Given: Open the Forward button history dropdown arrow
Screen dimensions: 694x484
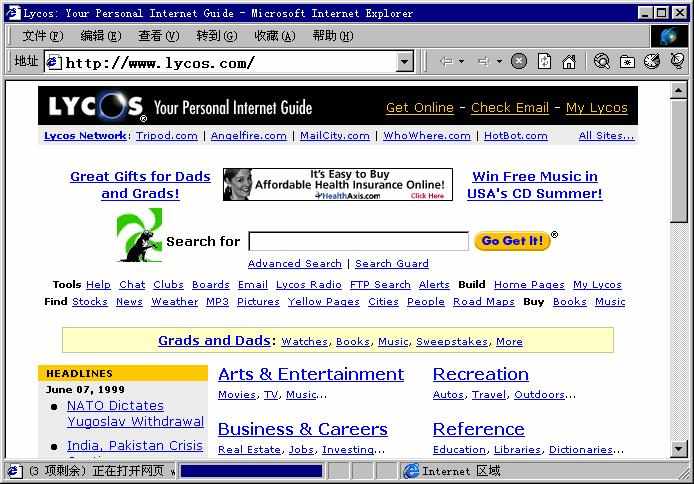Looking at the screenshot, I should [499, 61].
